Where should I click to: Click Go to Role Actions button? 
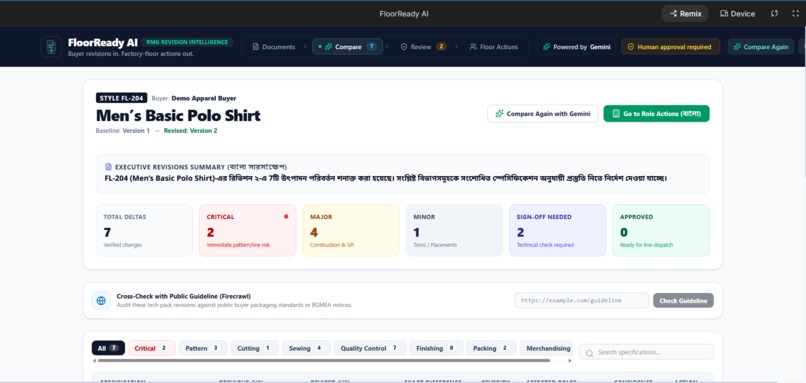pos(656,114)
